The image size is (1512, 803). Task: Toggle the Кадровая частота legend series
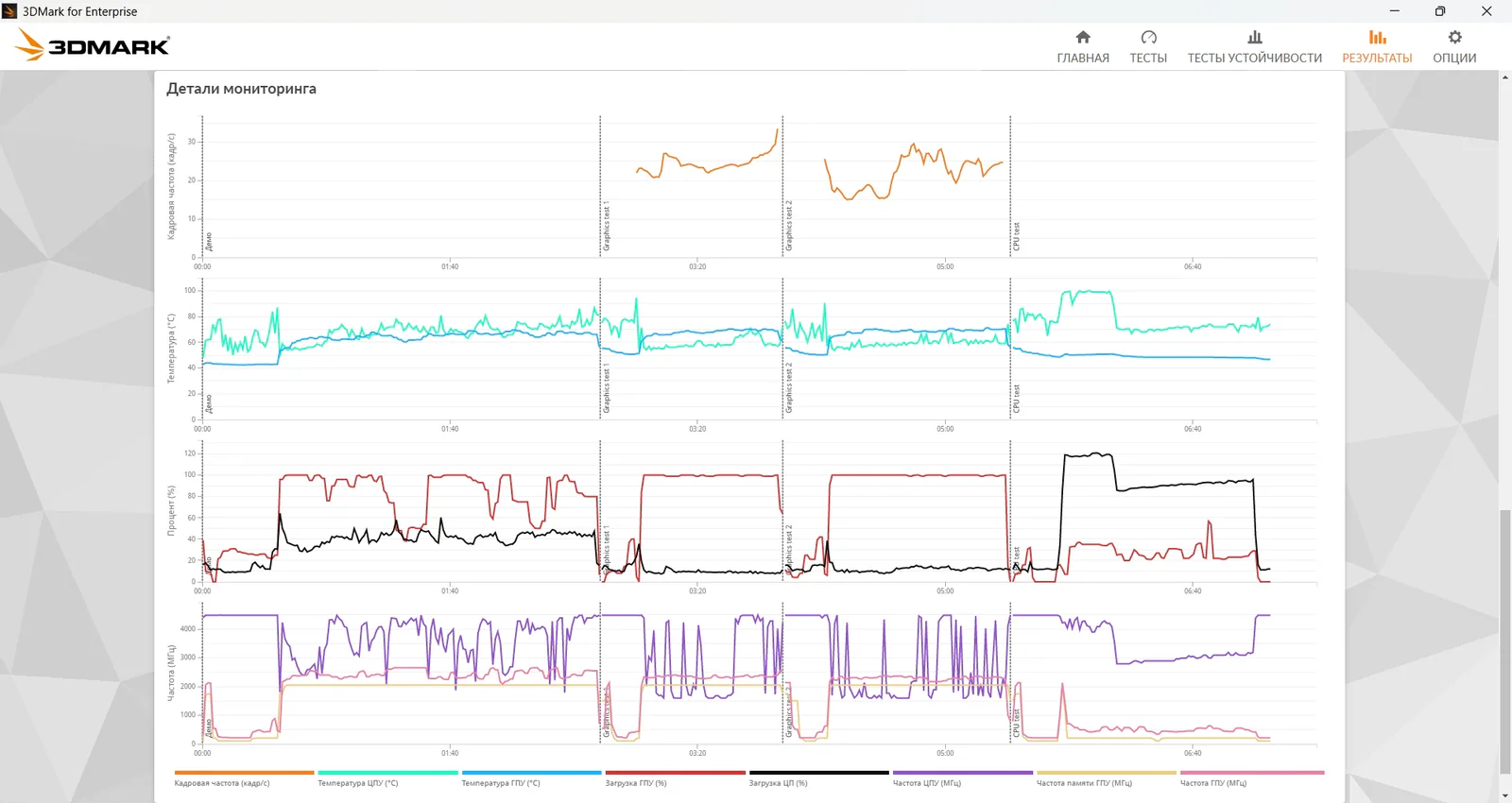click(x=244, y=778)
